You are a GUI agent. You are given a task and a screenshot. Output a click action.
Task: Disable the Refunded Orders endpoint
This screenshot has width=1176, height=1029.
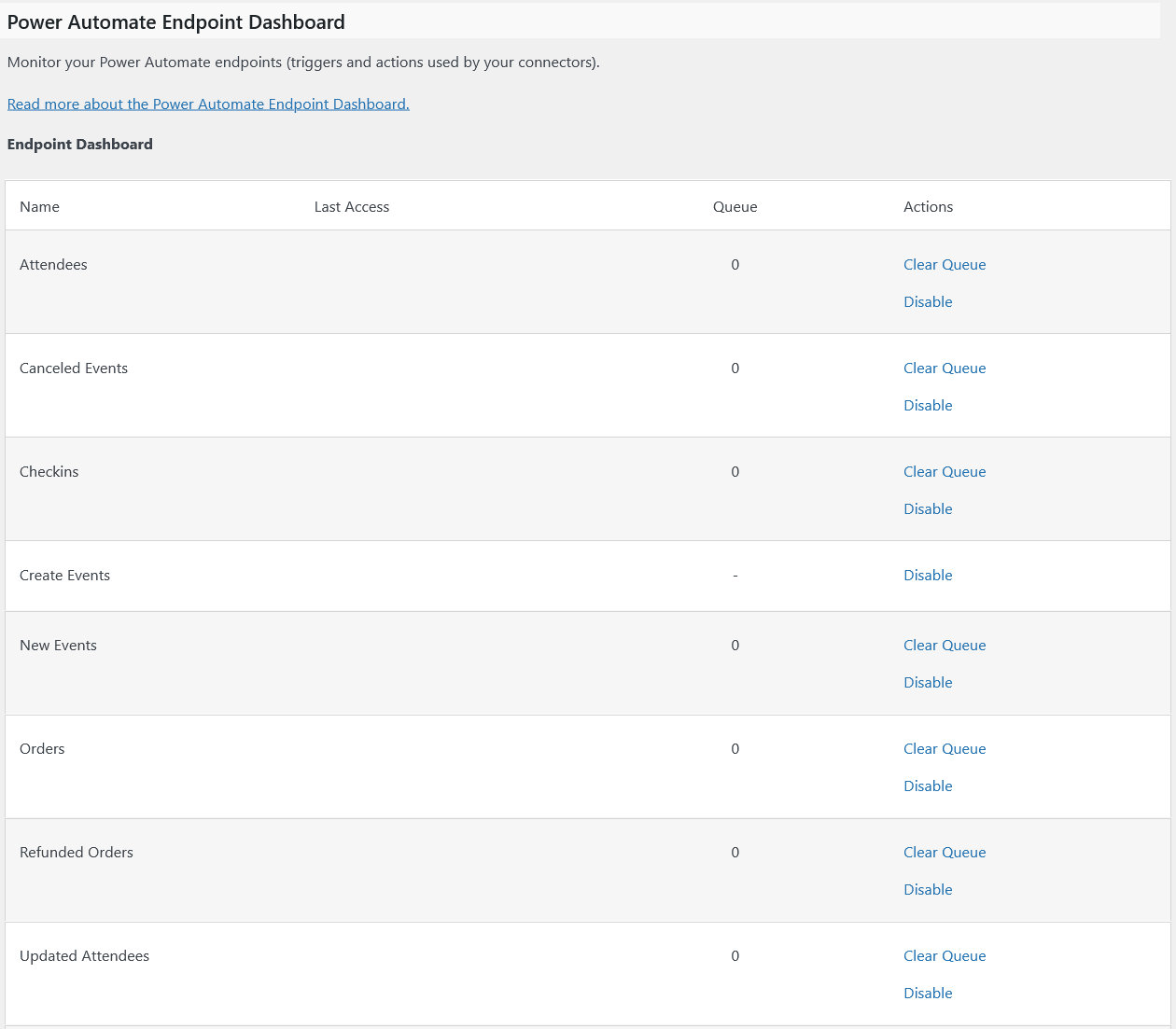[x=927, y=889]
